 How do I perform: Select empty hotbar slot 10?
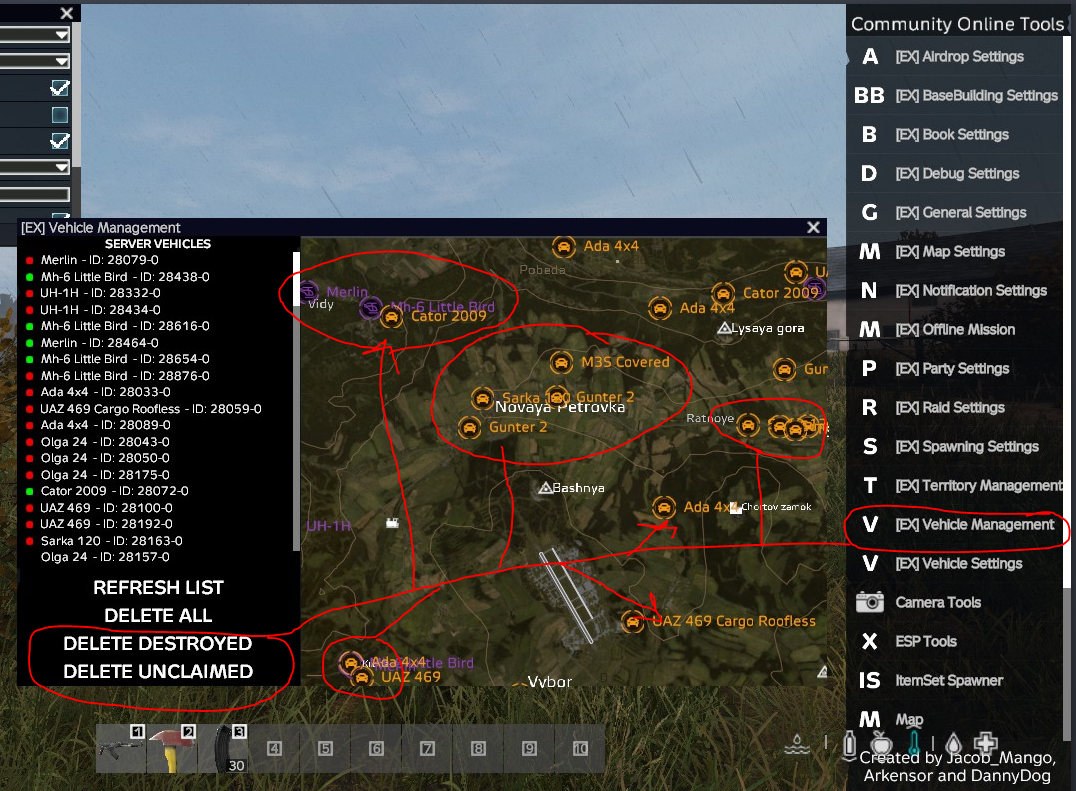click(x=580, y=748)
